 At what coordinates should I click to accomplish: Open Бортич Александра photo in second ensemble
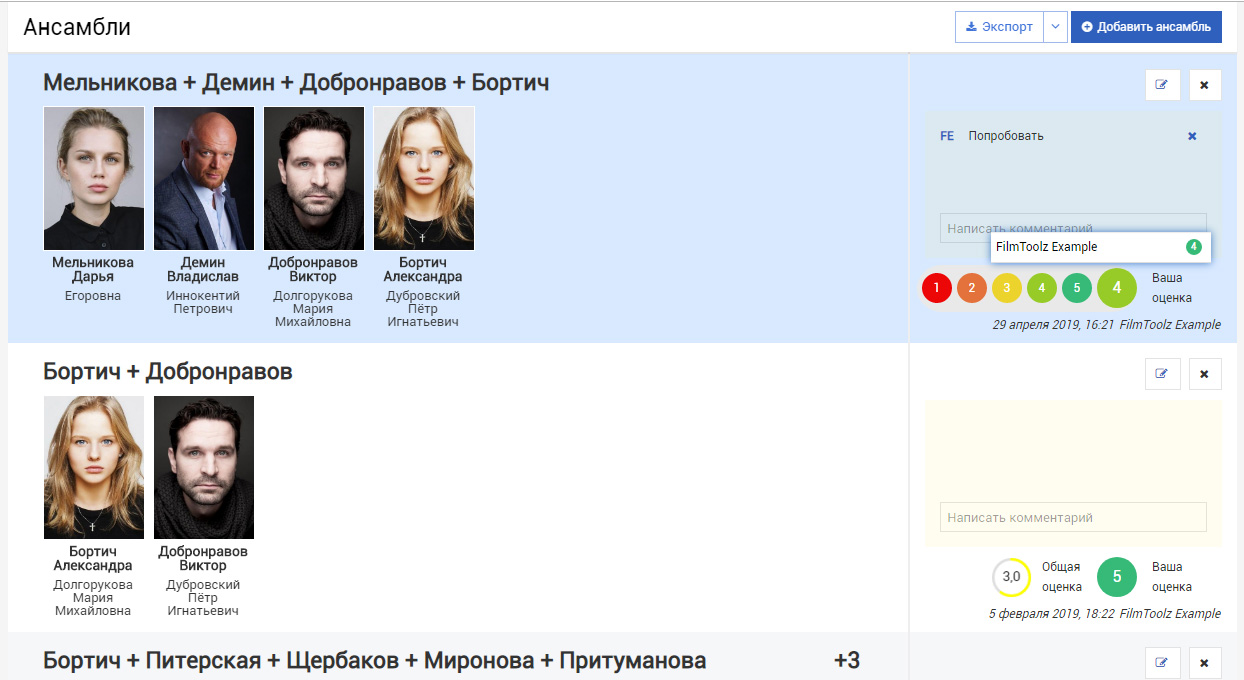94,467
